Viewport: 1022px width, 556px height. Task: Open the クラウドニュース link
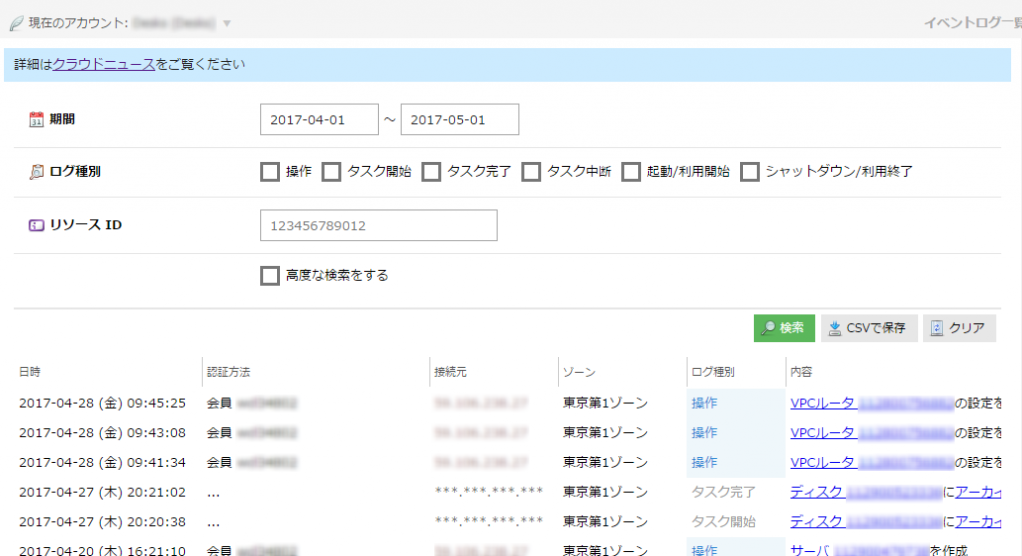pos(104,65)
